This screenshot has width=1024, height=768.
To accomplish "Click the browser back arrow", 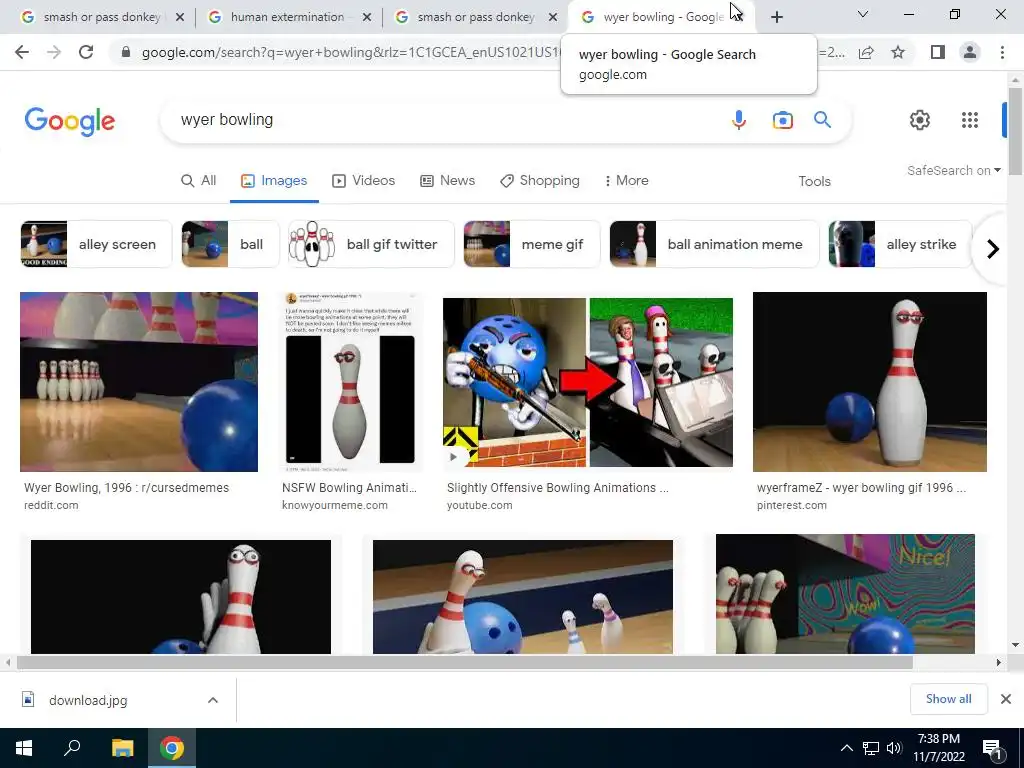I will (x=22, y=52).
